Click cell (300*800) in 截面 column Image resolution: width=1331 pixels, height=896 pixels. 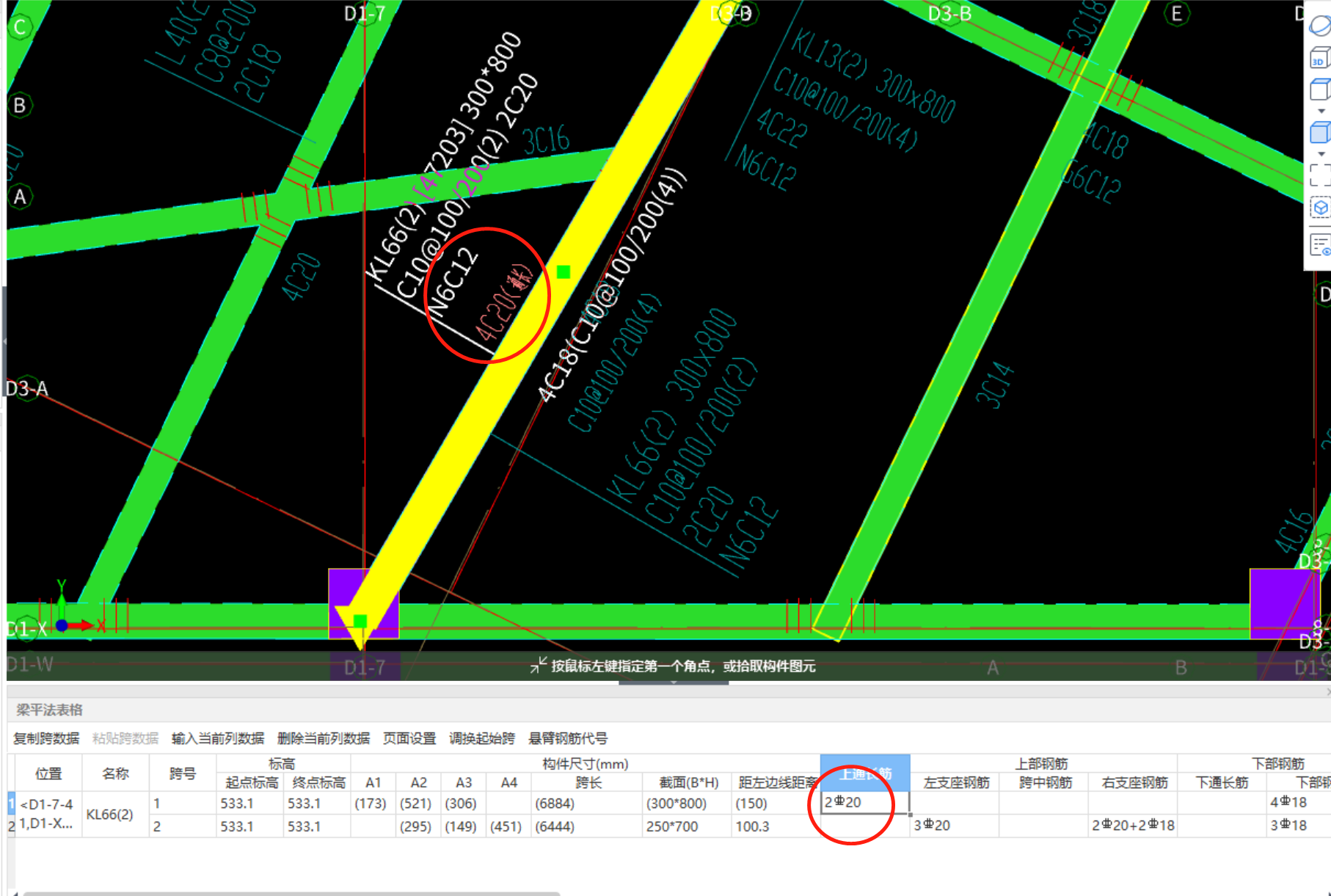[x=688, y=804]
